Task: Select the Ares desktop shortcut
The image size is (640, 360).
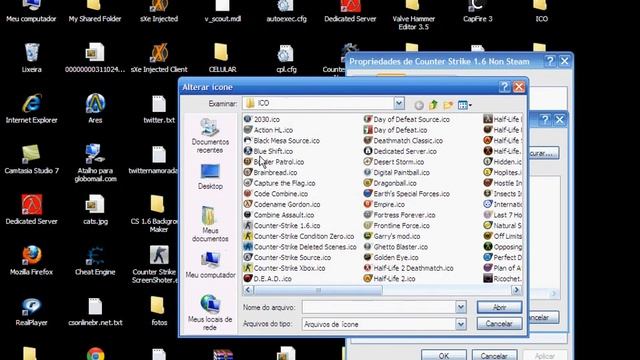Action: point(95,109)
